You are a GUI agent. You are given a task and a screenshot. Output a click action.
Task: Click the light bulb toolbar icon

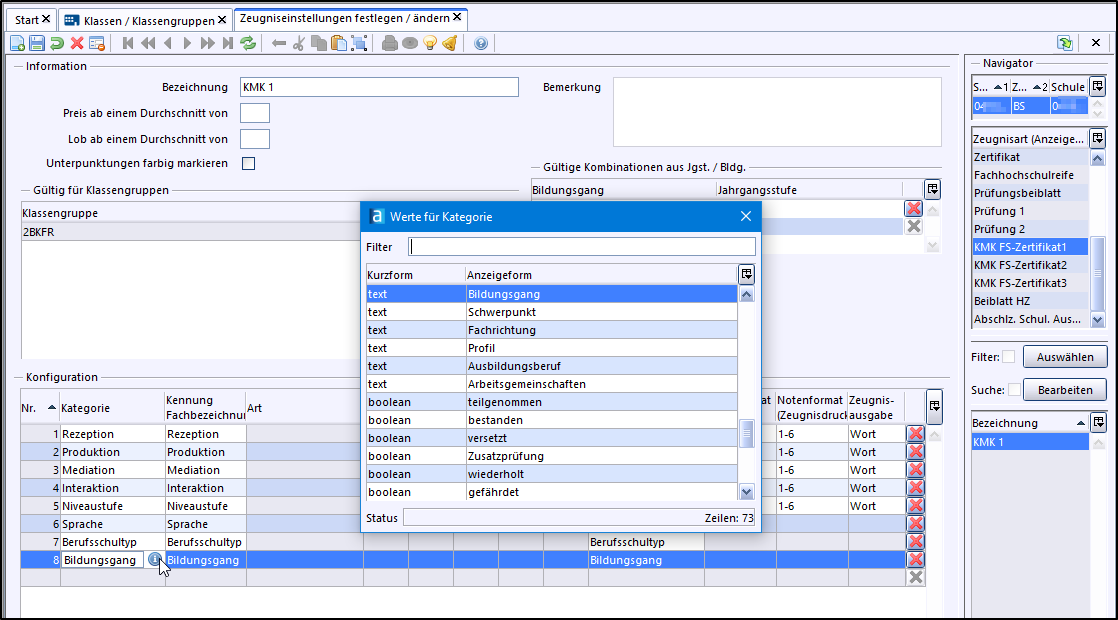(x=430, y=43)
